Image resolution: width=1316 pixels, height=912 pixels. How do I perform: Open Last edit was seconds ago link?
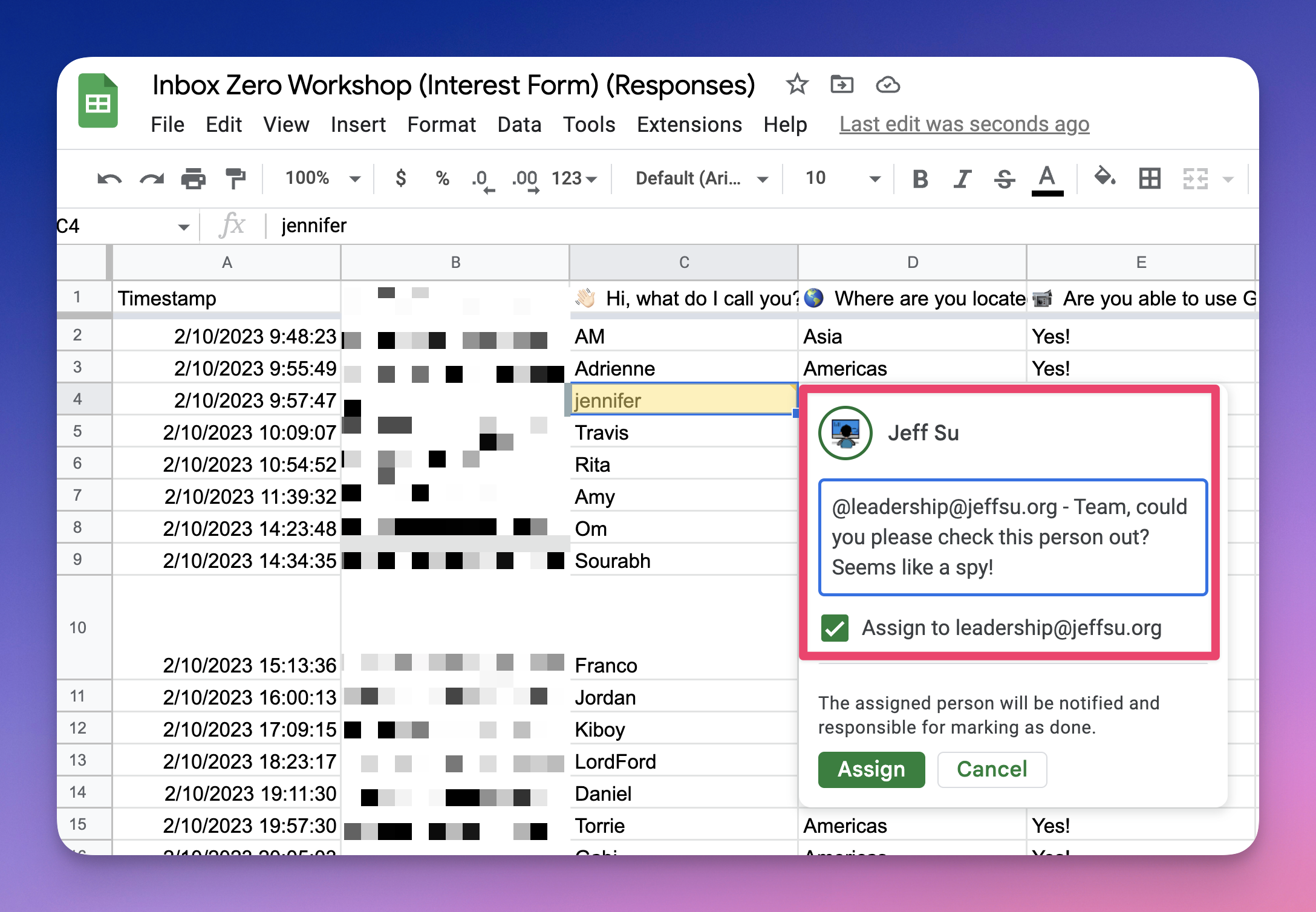point(964,124)
